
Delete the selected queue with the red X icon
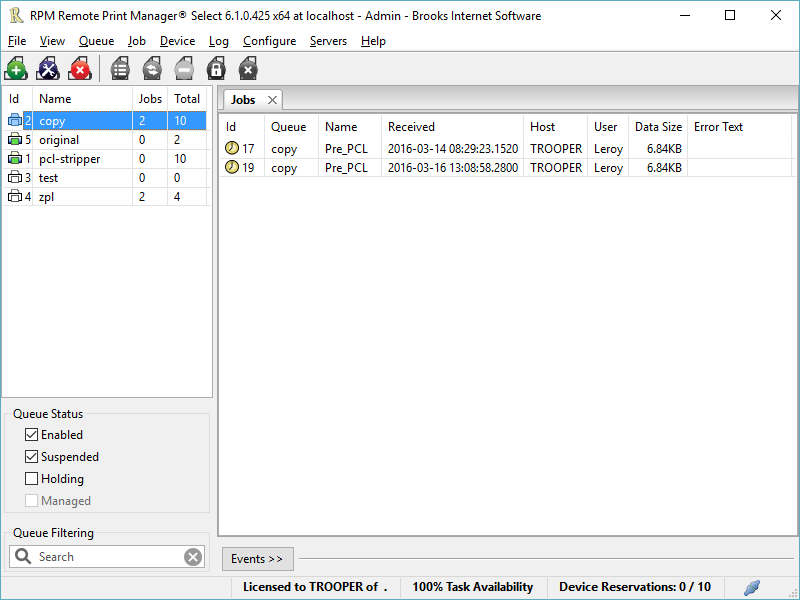[x=80, y=68]
